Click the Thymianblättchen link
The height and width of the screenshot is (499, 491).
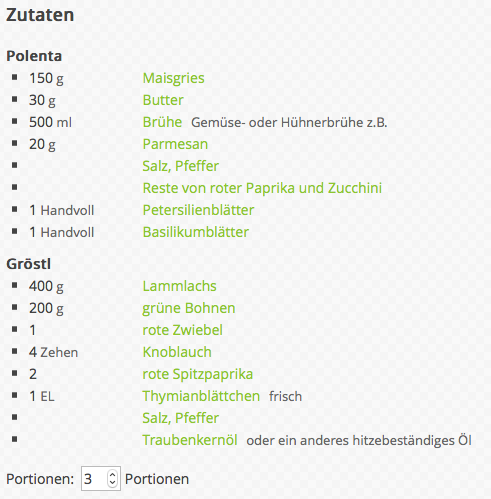(201, 396)
